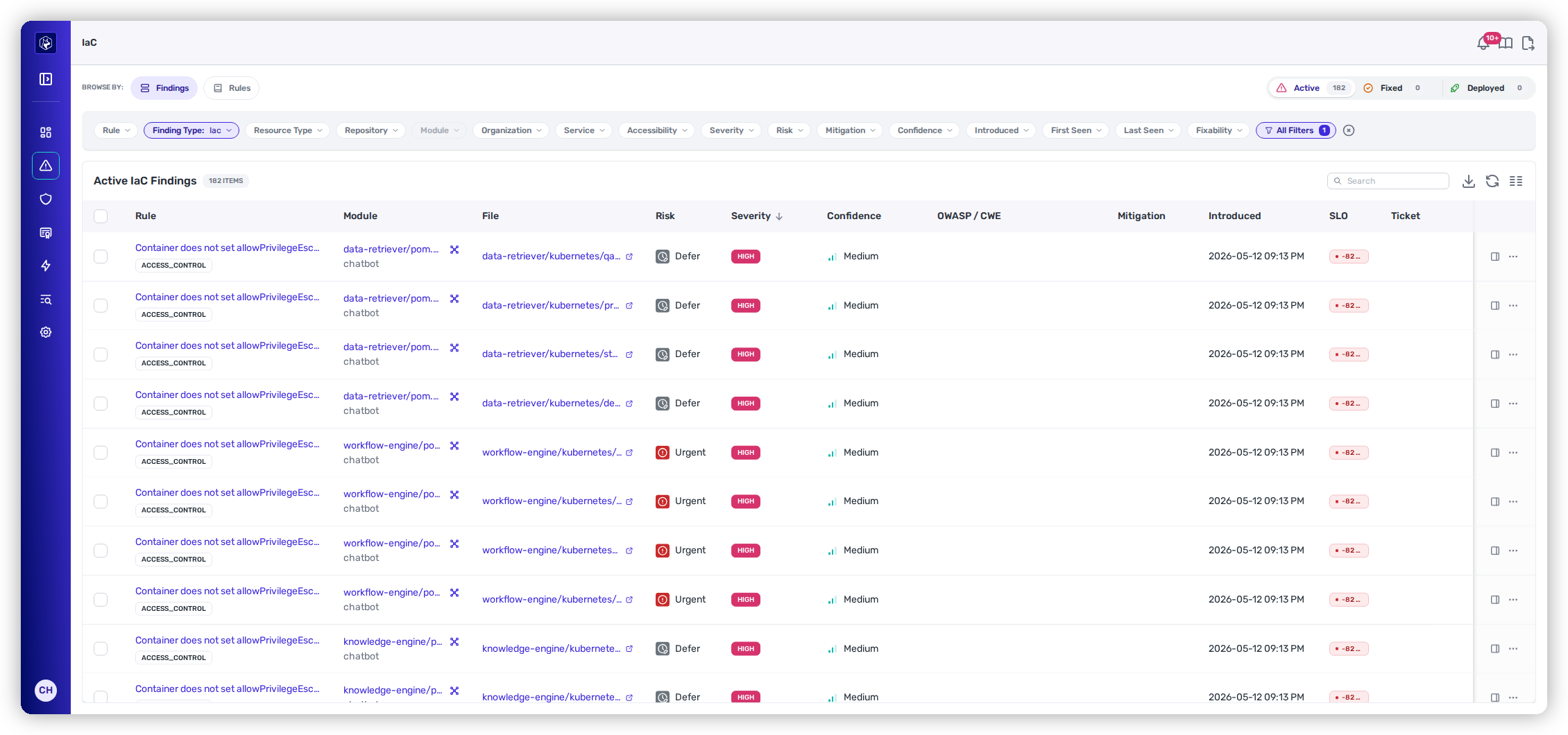Click the export document icon in the header
This screenshot has width=1568, height=735.
(x=1528, y=44)
